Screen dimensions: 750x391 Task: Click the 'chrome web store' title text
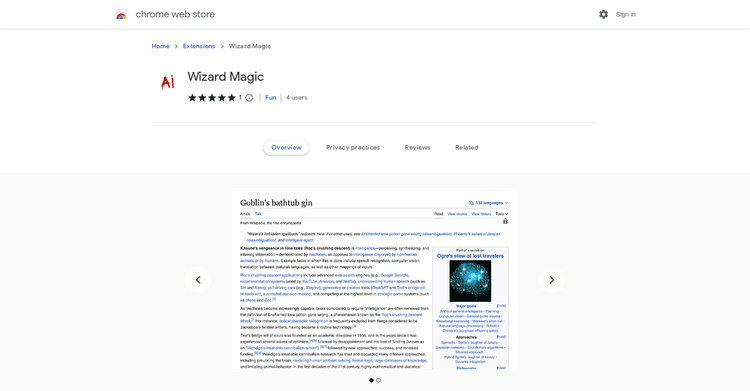(x=175, y=14)
